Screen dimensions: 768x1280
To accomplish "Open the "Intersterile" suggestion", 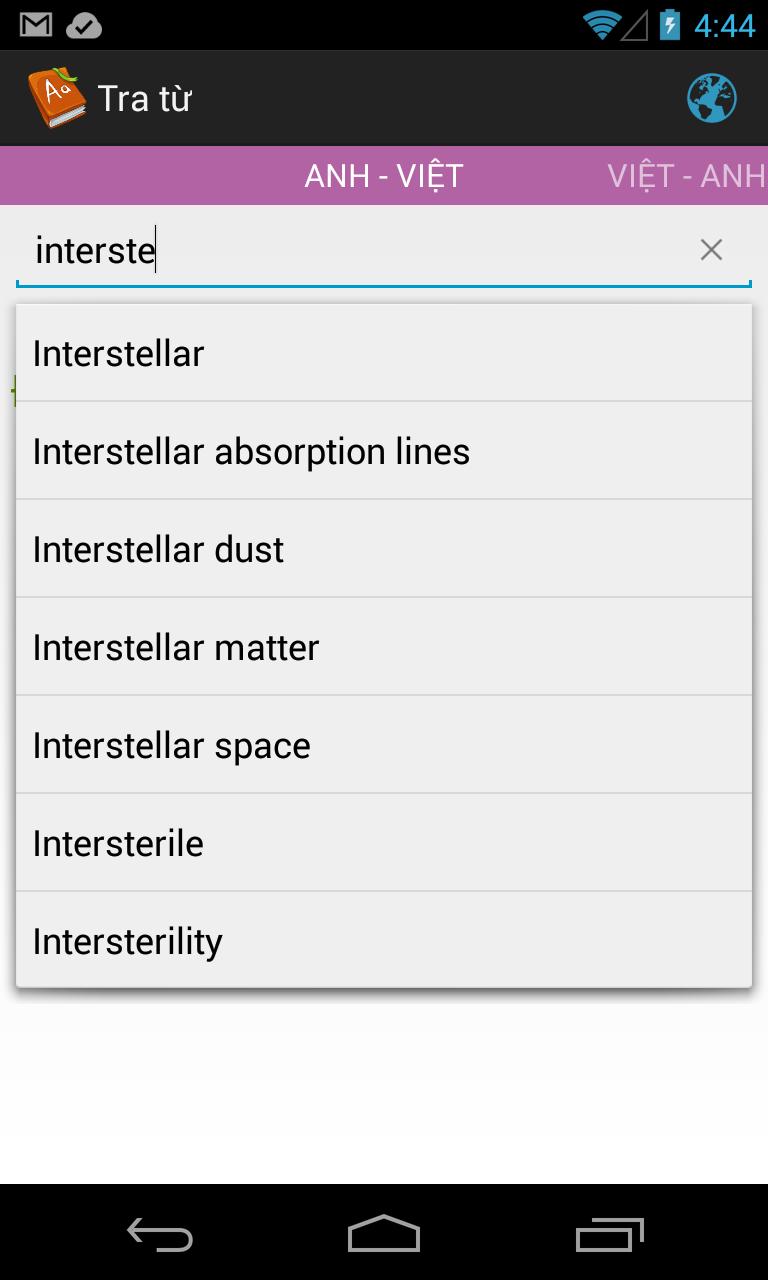I will [384, 843].
